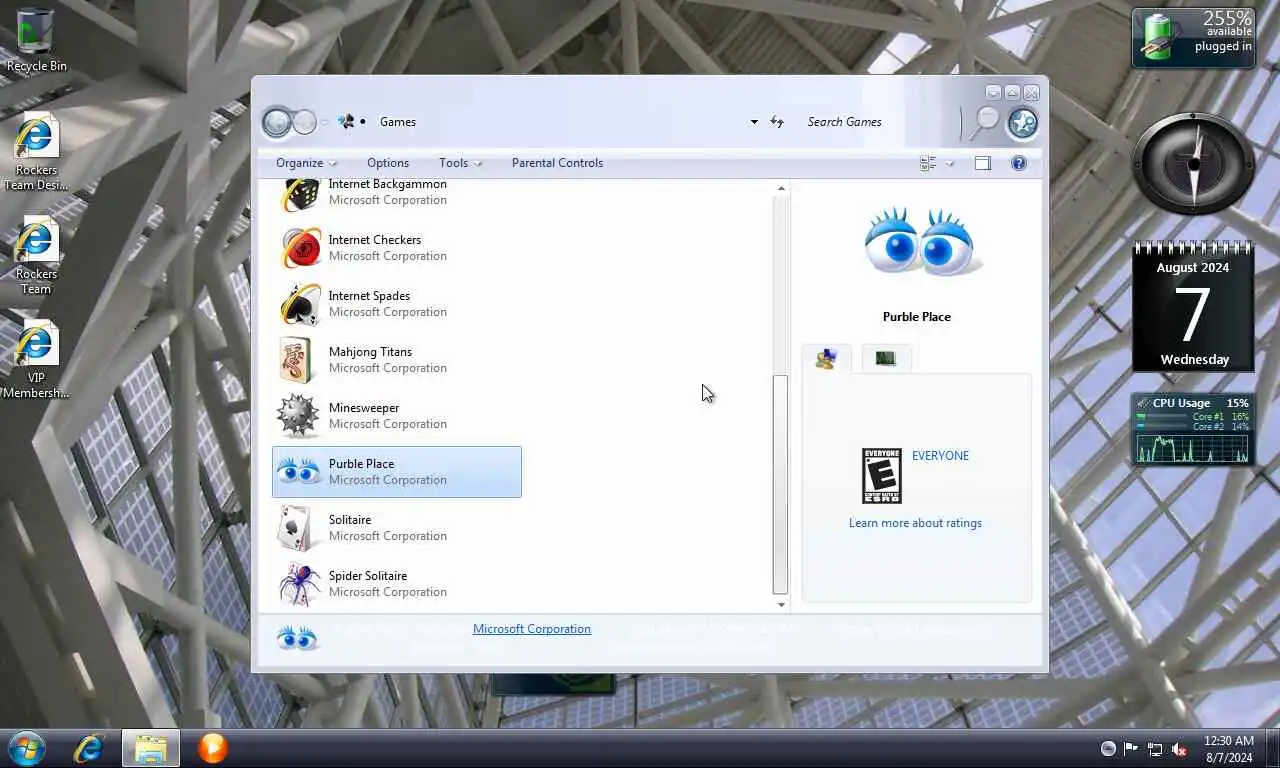Select the Purble Place eyes icon in list
Image resolution: width=1280 pixels, height=768 pixels.
coord(299,472)
